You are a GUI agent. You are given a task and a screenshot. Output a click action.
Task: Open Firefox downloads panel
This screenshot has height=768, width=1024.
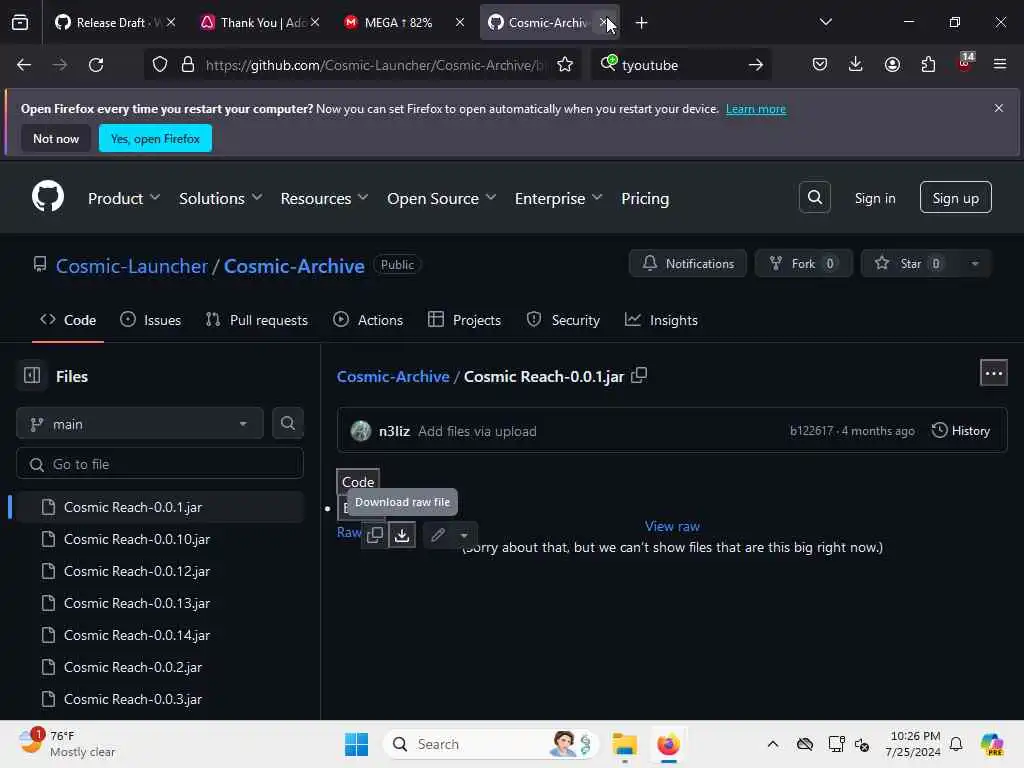[856, 64]
